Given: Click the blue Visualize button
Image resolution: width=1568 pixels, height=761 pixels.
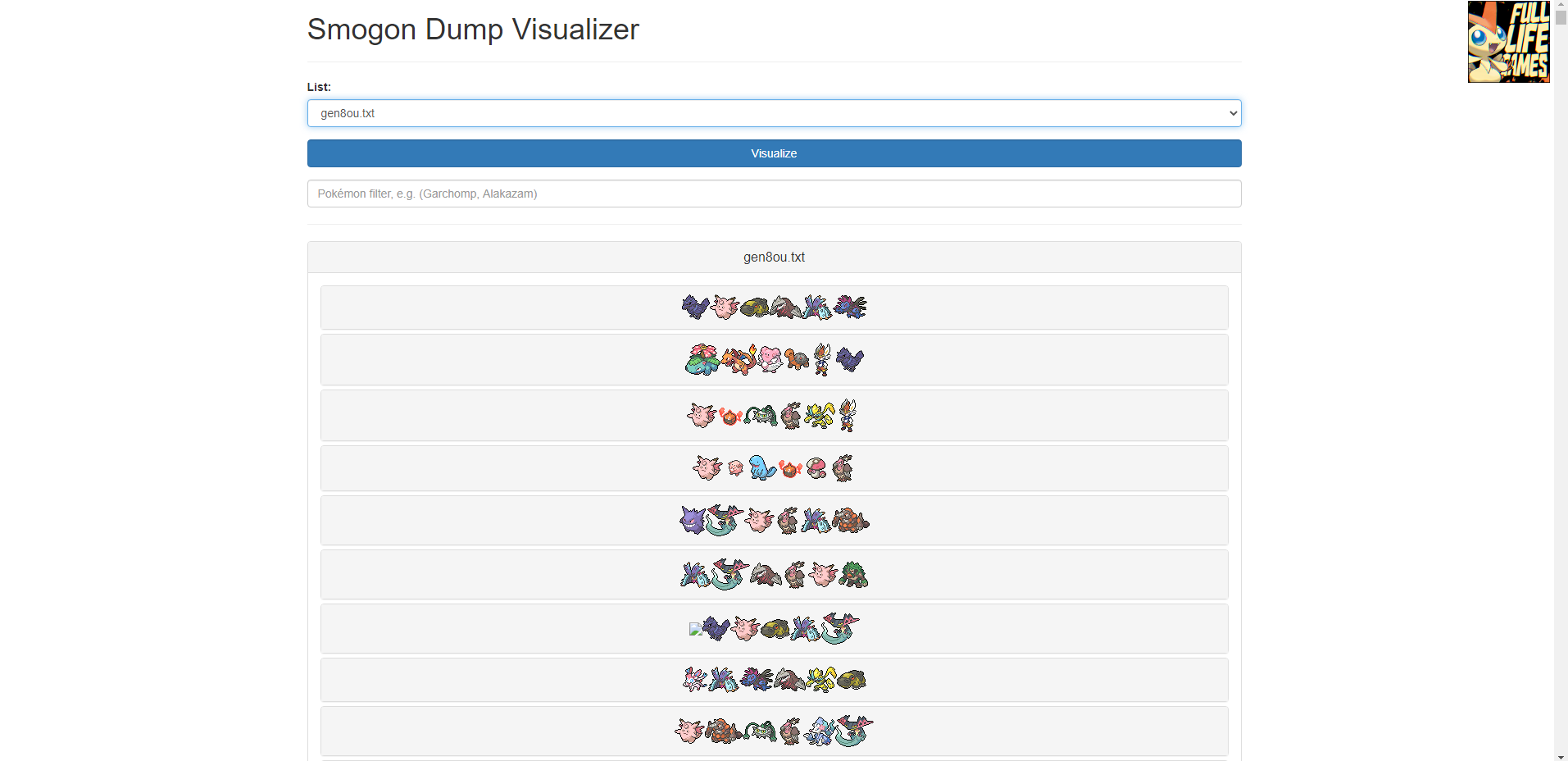Looking at the screenshot, I should pos(774,153).
